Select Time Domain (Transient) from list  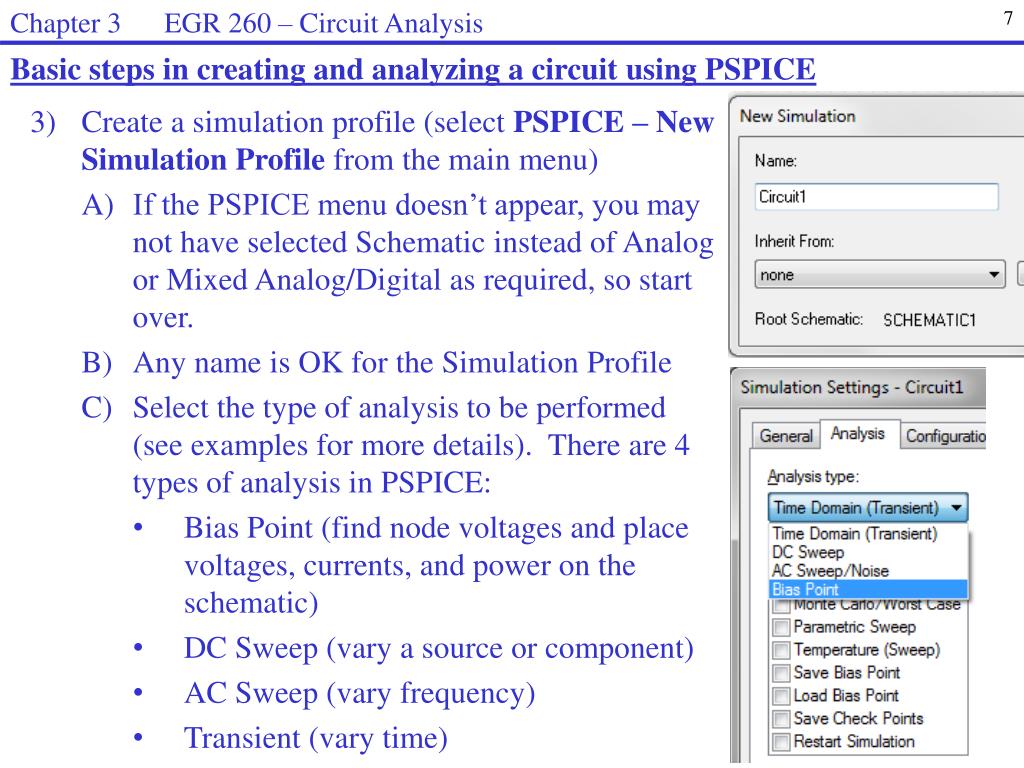854,534
